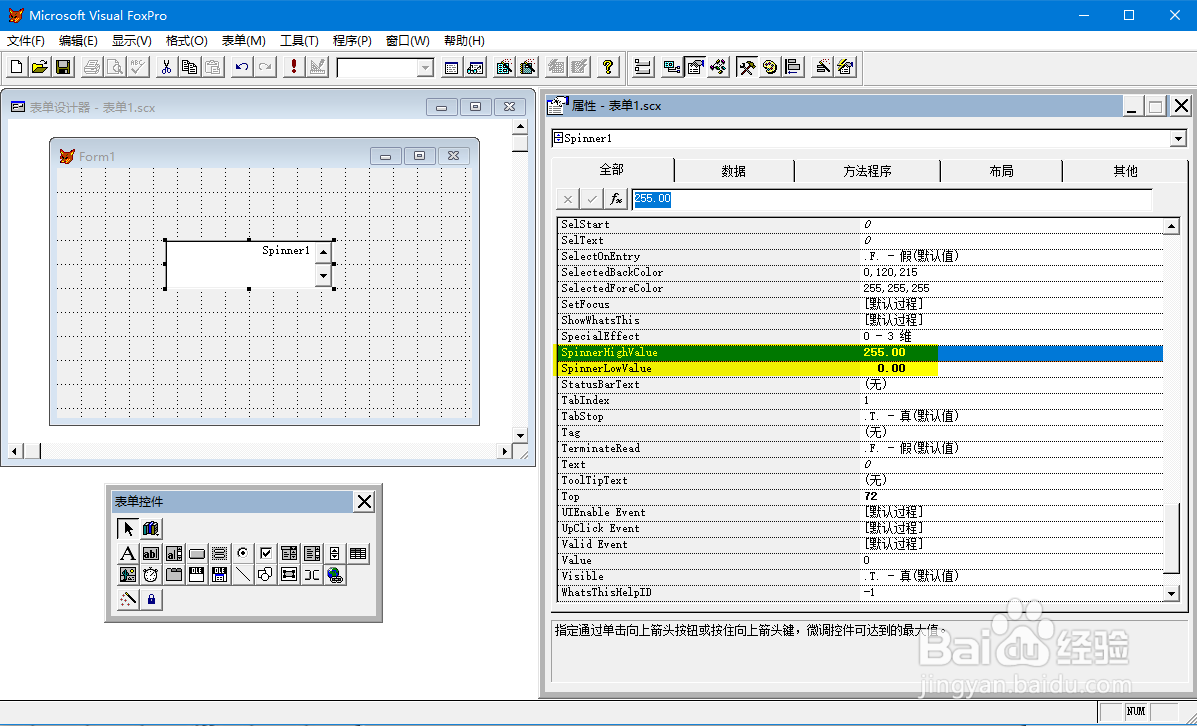Select the Command Group control icon
The width and height of the screenshot is (1197, 726).
point(220,553)
